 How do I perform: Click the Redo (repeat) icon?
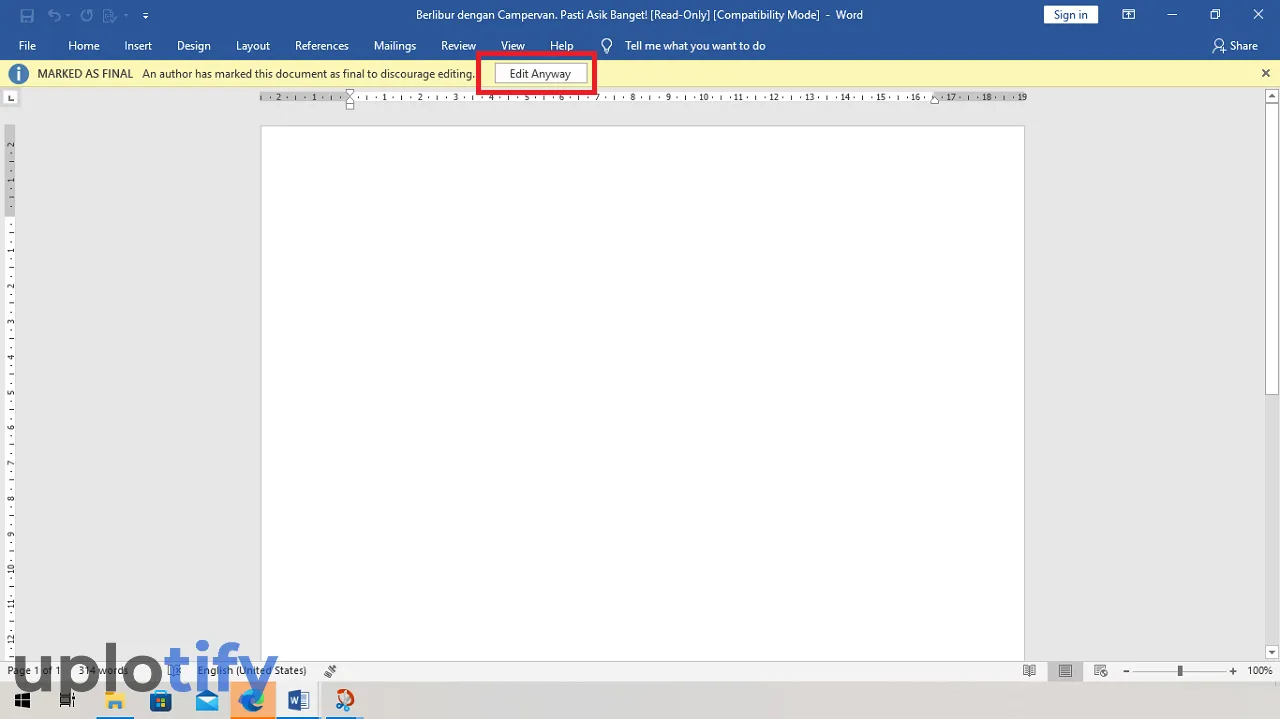(x=86, y=15)
